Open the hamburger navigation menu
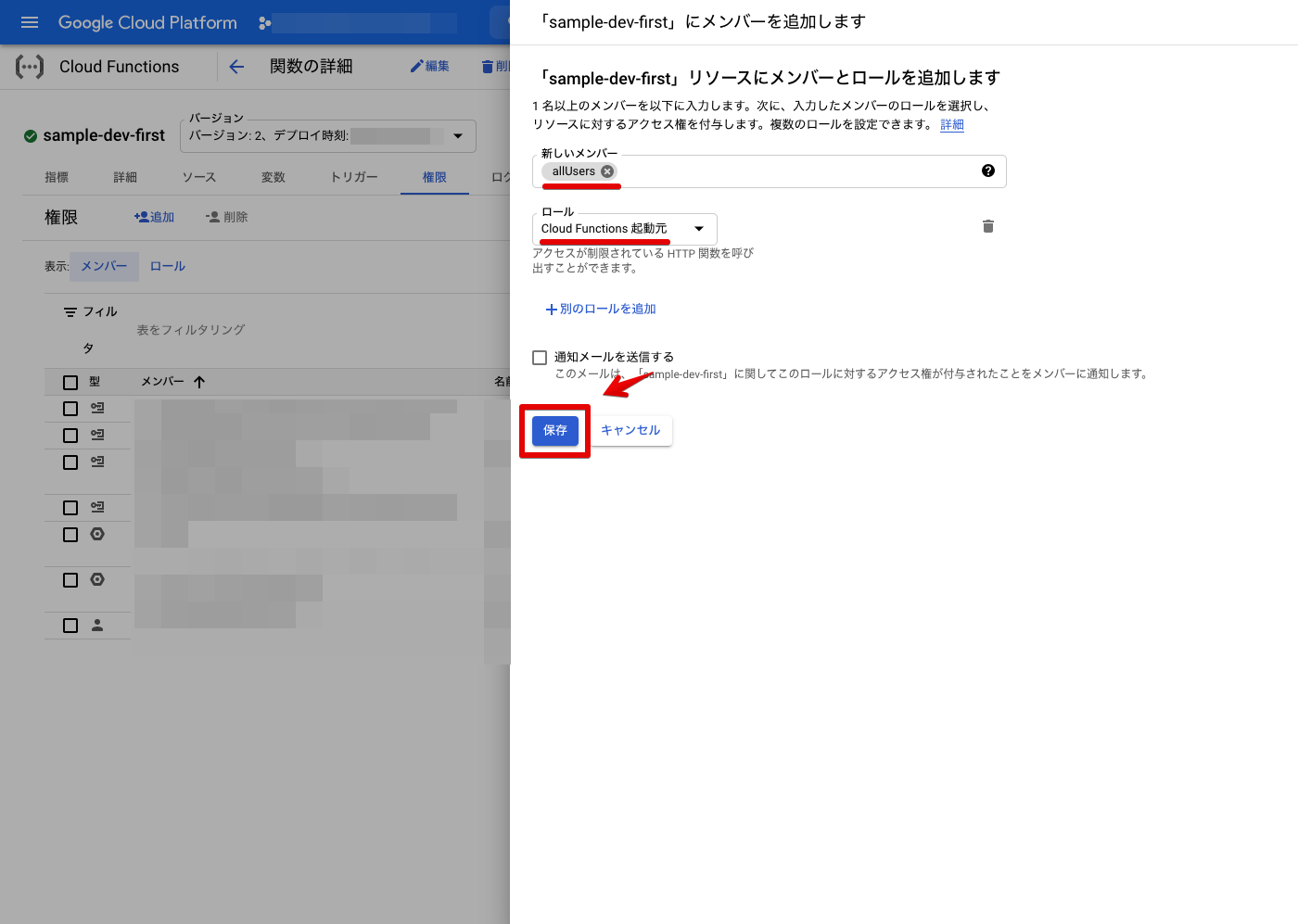This screenshot has width=1298, height=924. (30, 22)
